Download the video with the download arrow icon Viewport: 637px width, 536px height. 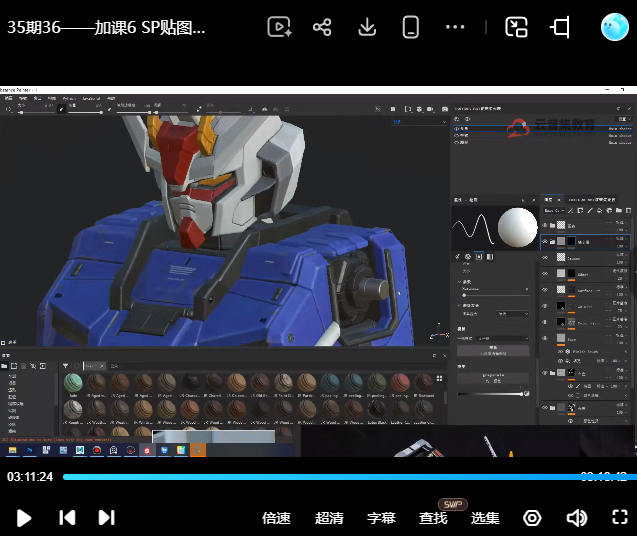click(367, 27)
